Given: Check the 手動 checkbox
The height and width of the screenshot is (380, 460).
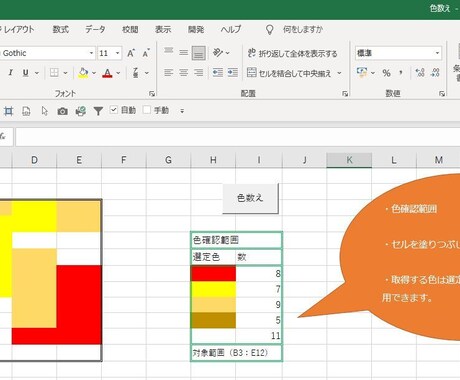Looking at the screenshot, I should (146, 110).
